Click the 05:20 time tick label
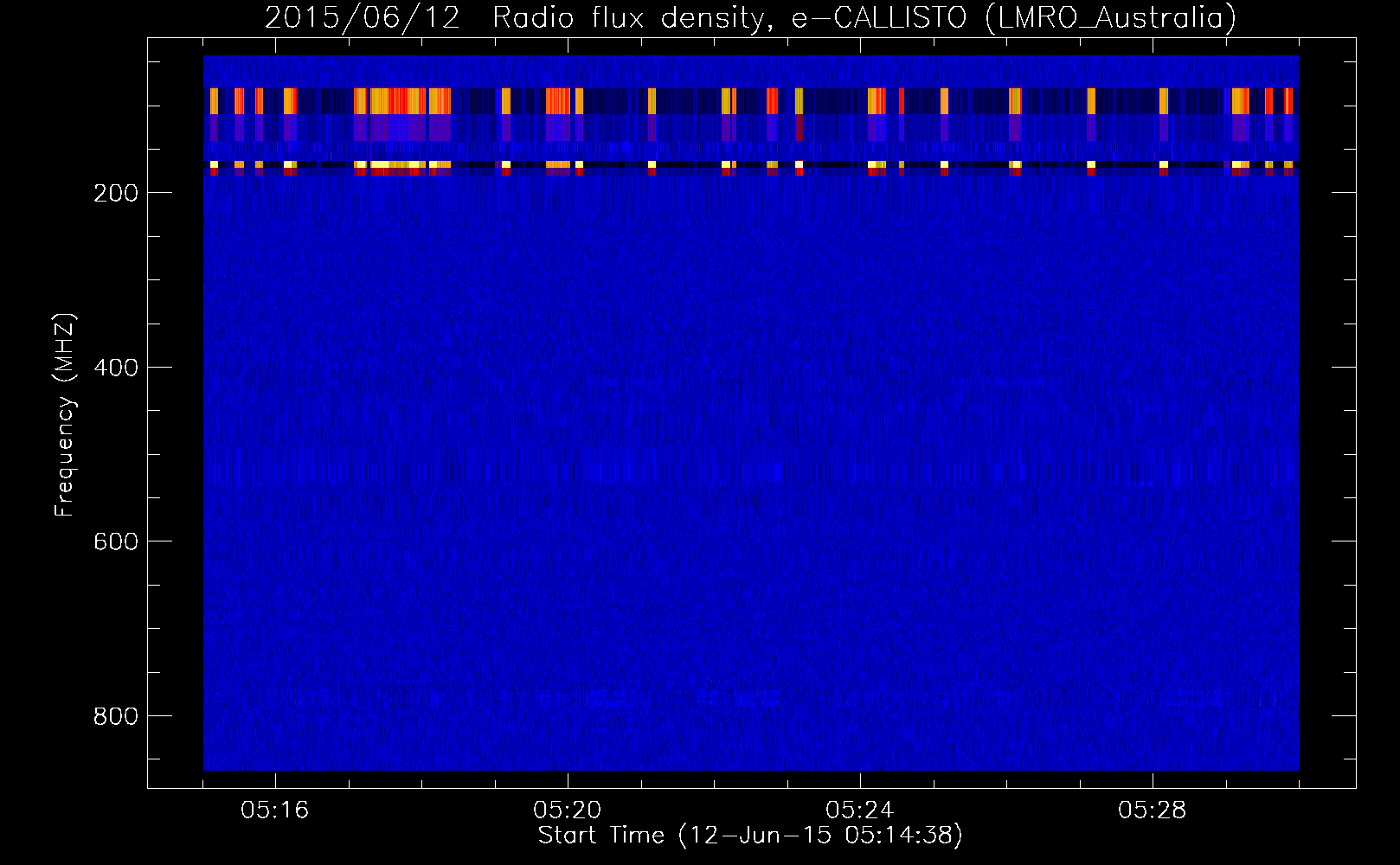 (568, 811)
